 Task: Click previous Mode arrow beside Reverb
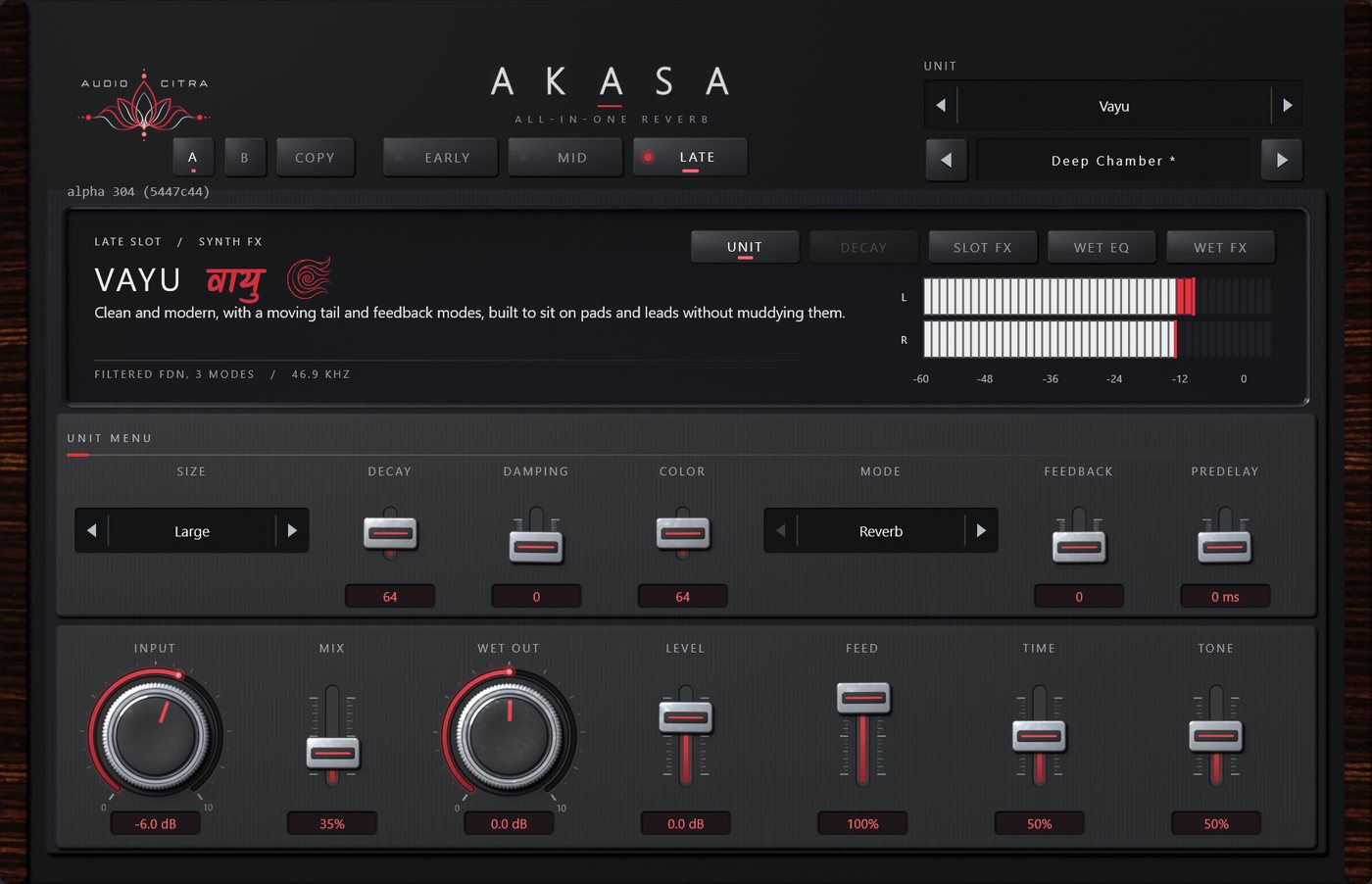[x=781, y=531]
